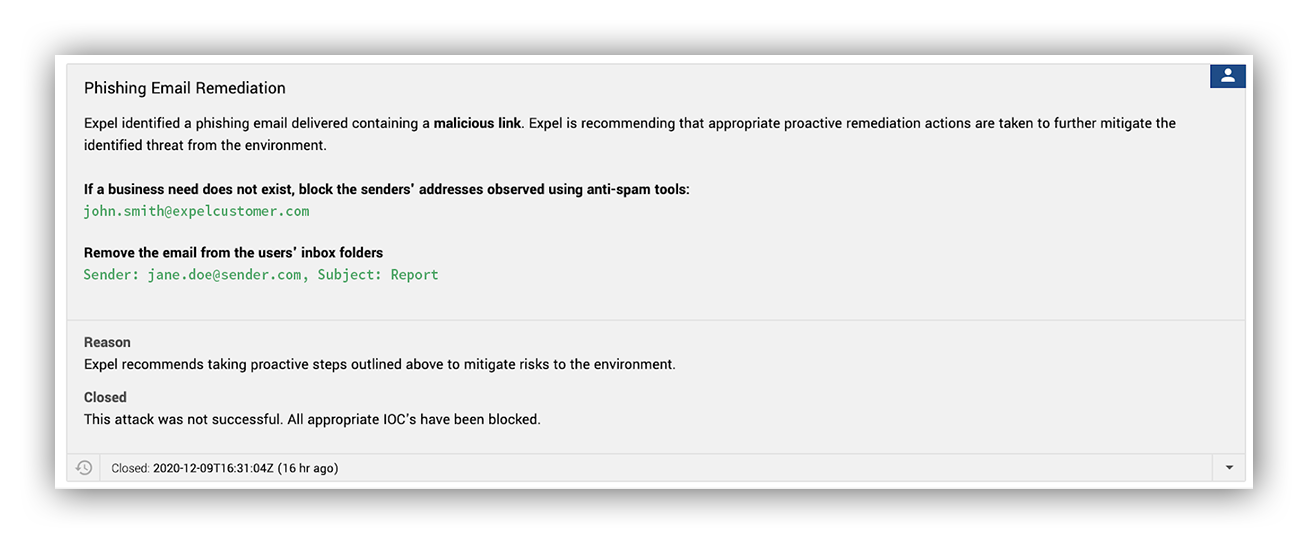Click the bold malicious link text

pos(477,124)
